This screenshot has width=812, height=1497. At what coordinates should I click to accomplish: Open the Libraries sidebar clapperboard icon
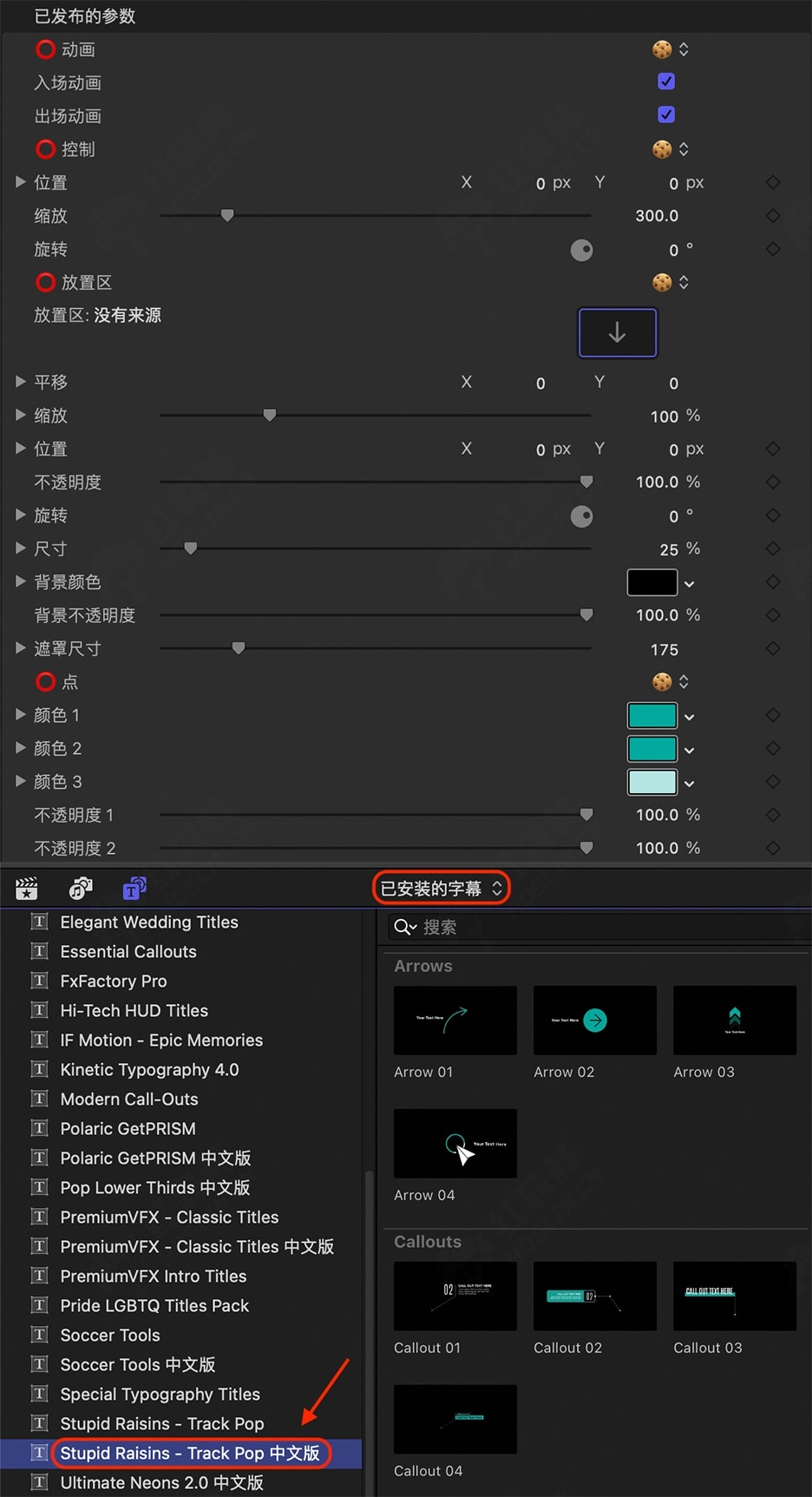[27, 889]
